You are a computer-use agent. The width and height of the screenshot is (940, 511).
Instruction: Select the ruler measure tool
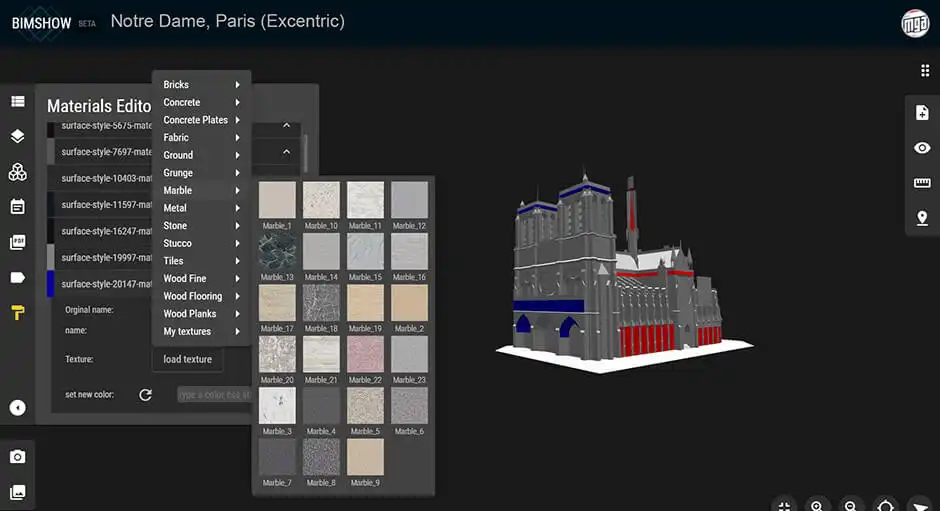pyautogui.click(x=922, y=182)
